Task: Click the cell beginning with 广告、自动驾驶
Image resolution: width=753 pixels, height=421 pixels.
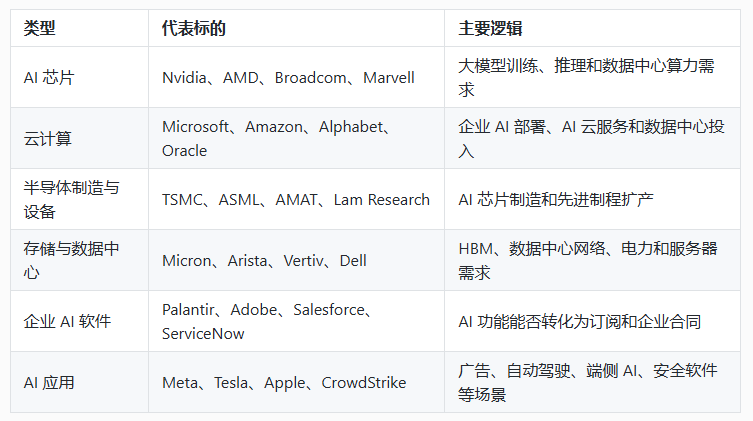Action: [592, 382]
